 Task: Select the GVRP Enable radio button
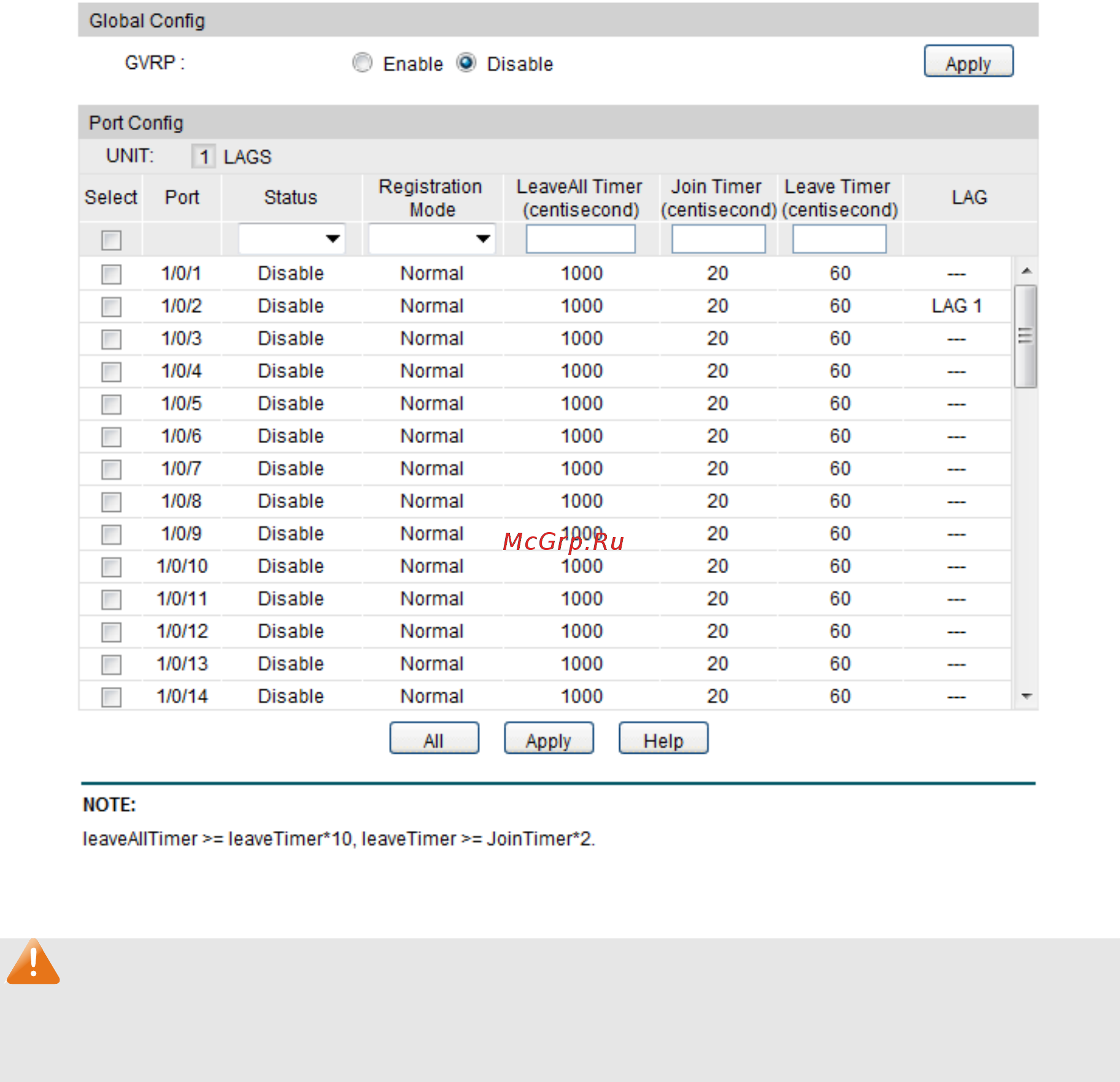(x=362, y=63)
